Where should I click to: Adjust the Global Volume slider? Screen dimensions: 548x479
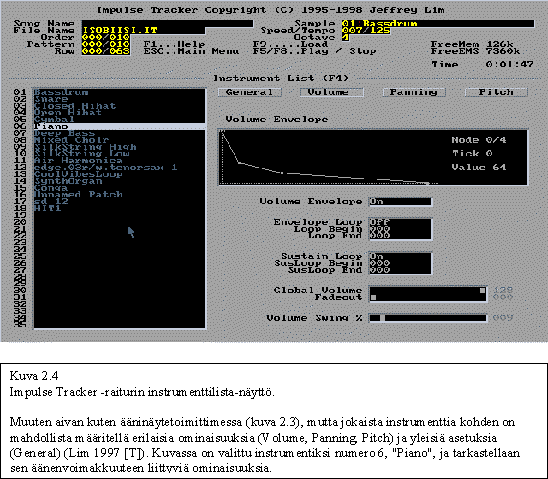(x=428, y=290)
